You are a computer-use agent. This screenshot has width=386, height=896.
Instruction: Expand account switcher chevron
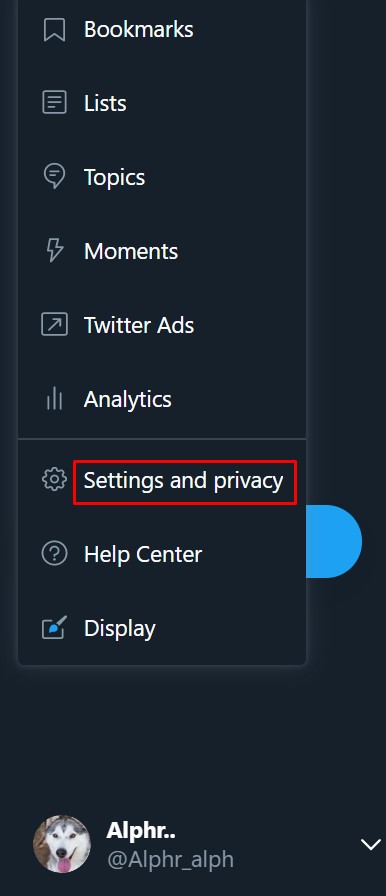click(371, 844)
